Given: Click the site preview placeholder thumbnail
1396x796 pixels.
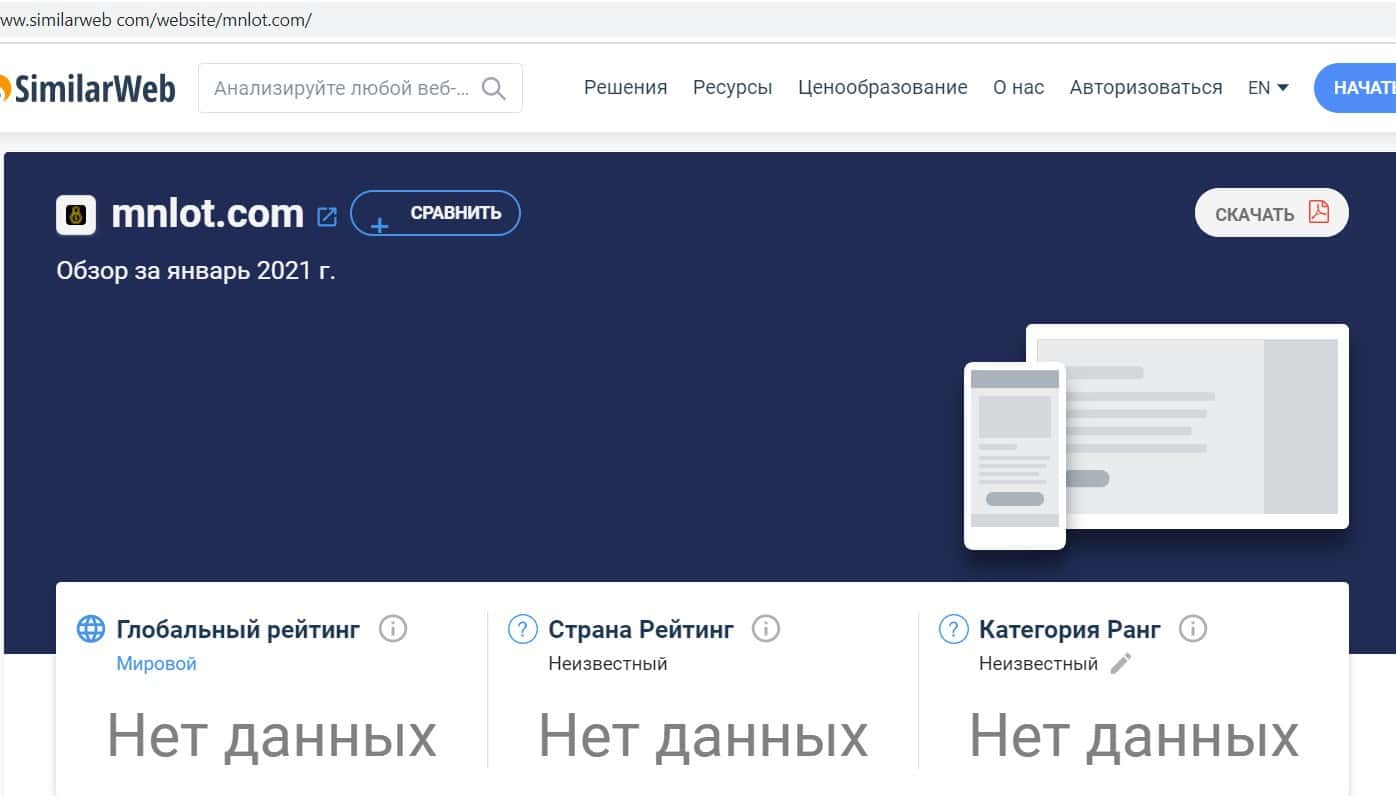Looking at the screenshot, I should click(x=1156, y=437).
